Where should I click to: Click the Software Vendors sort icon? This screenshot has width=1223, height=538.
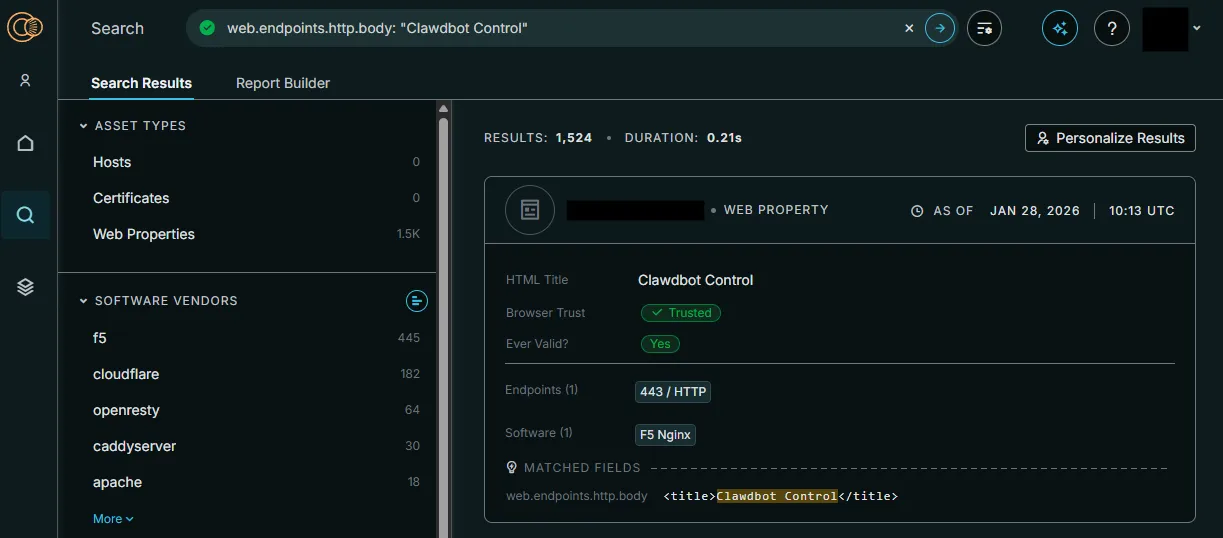click(x=417, y=301)
